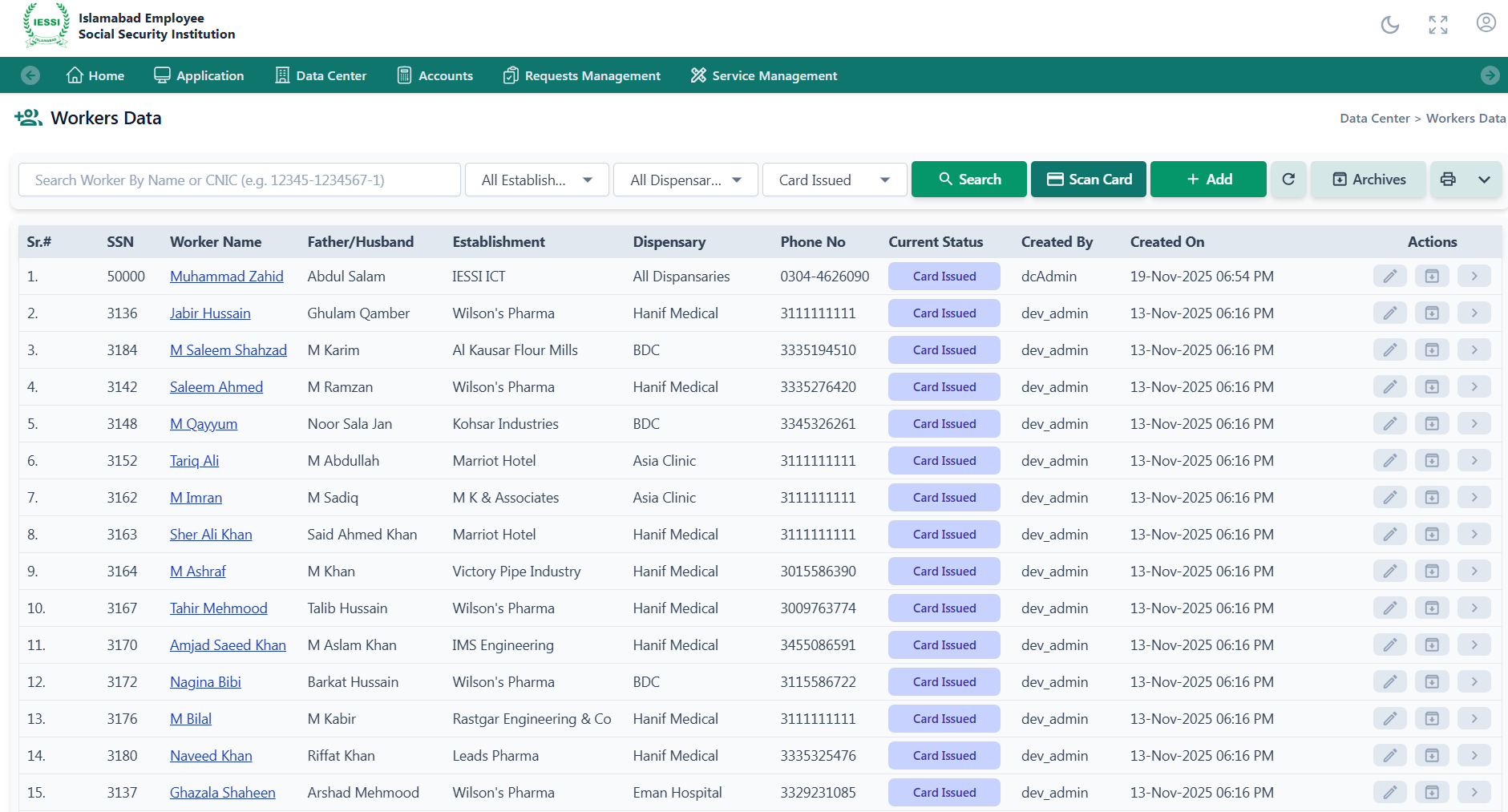Toggle dark mode moon icon

tap(1389, 25)
